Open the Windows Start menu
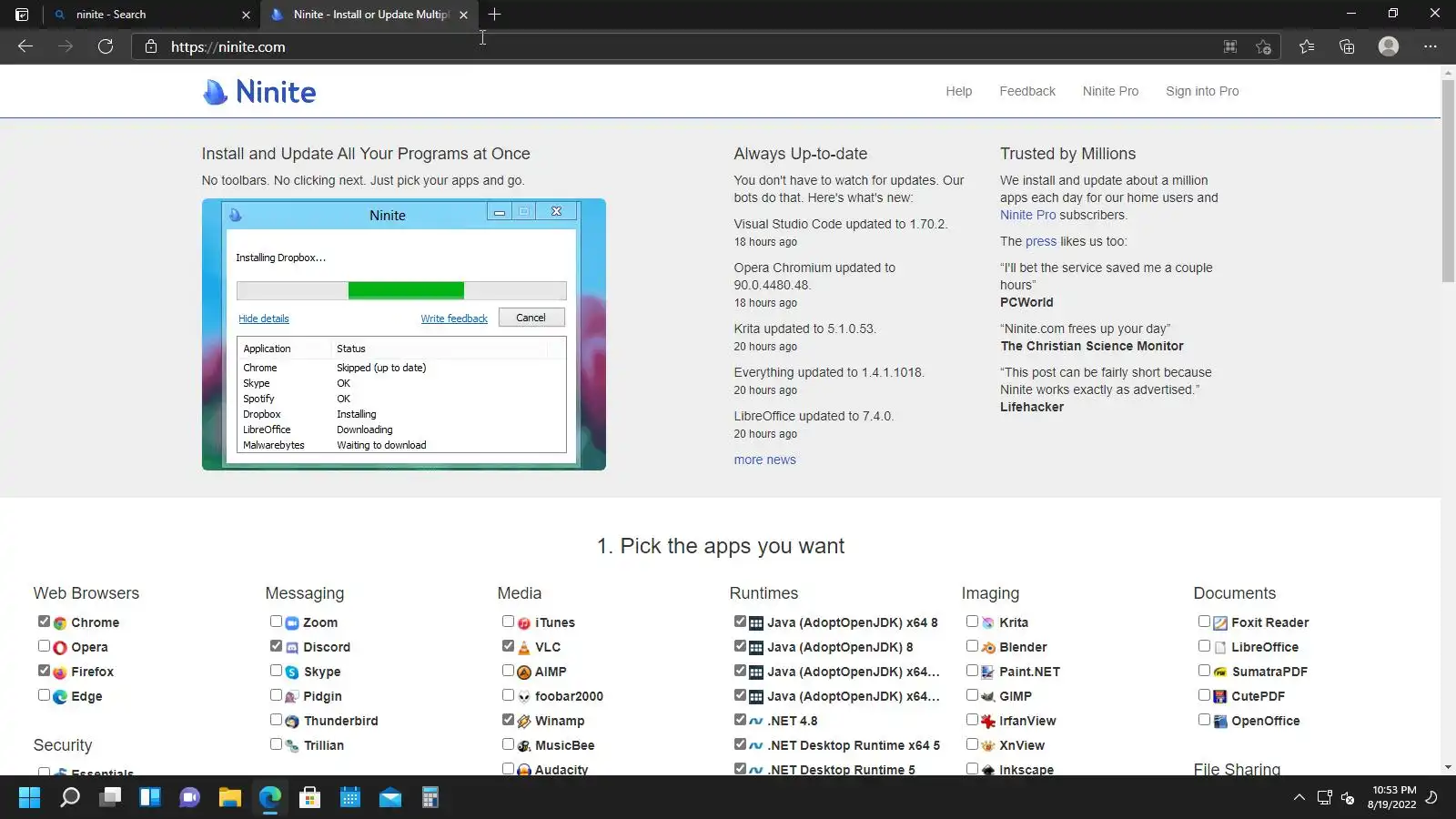Image resolution: width=1456 pixels, height=819 pixels. tap(29, 798)
